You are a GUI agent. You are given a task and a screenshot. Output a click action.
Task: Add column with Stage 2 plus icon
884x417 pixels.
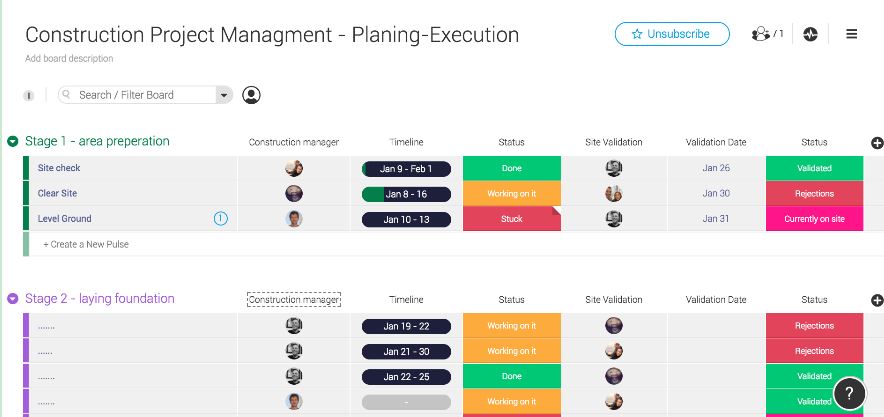877,300
